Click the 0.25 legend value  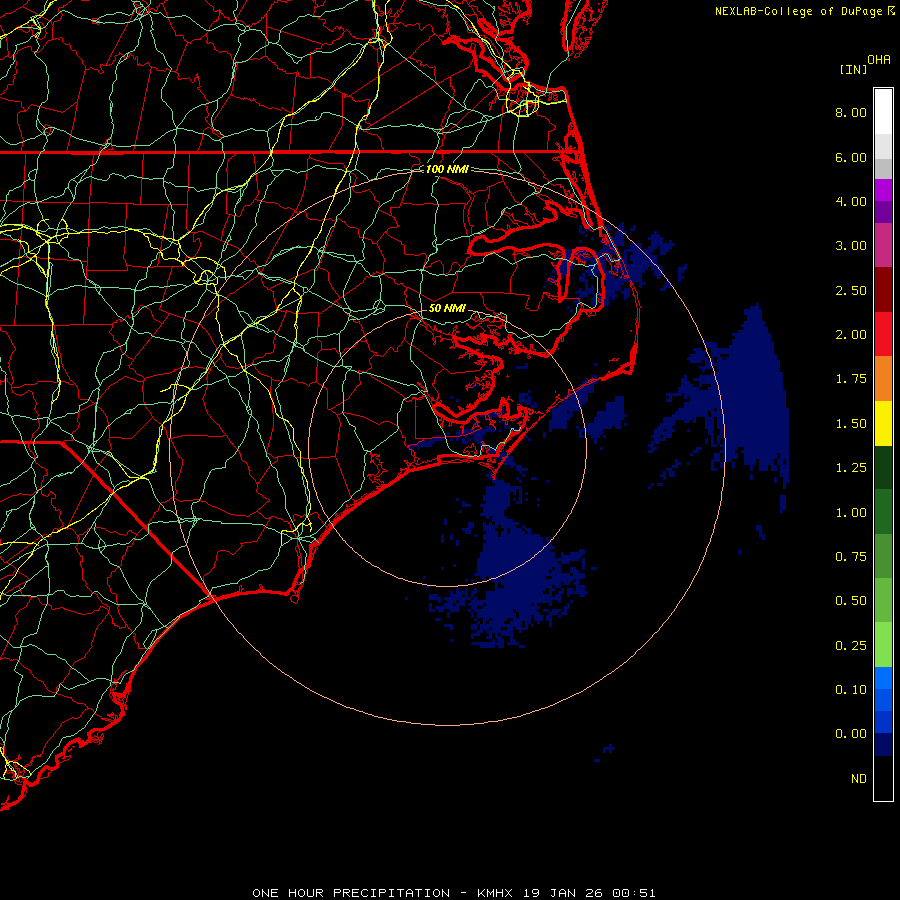[851, 646]
